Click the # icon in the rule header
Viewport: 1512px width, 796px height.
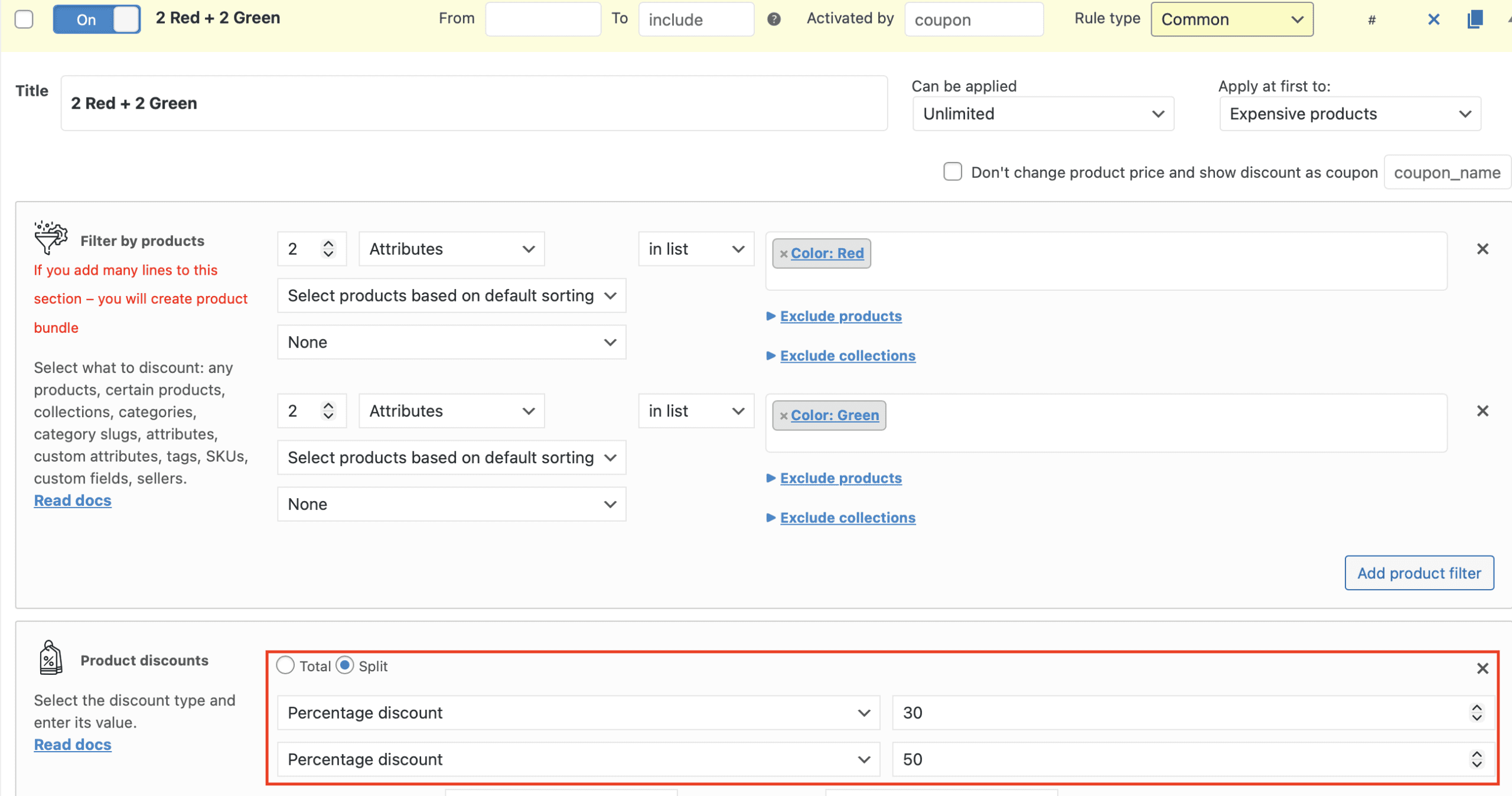point(1372,19)
